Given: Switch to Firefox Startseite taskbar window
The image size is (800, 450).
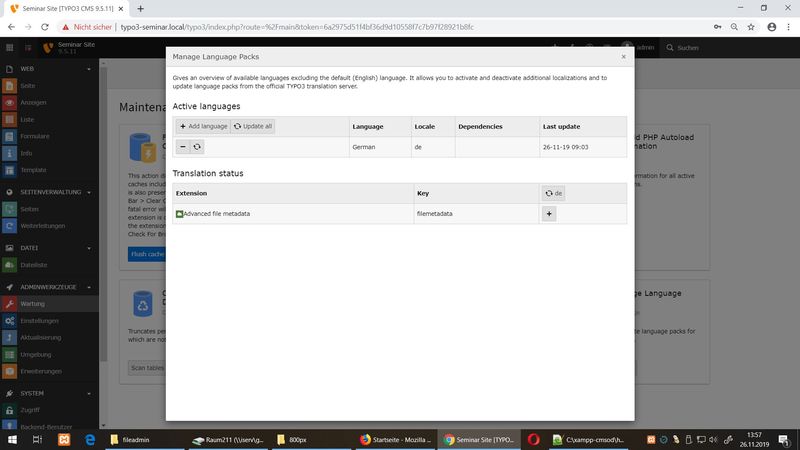Looking at the screenshot, I should pos(395,439).
